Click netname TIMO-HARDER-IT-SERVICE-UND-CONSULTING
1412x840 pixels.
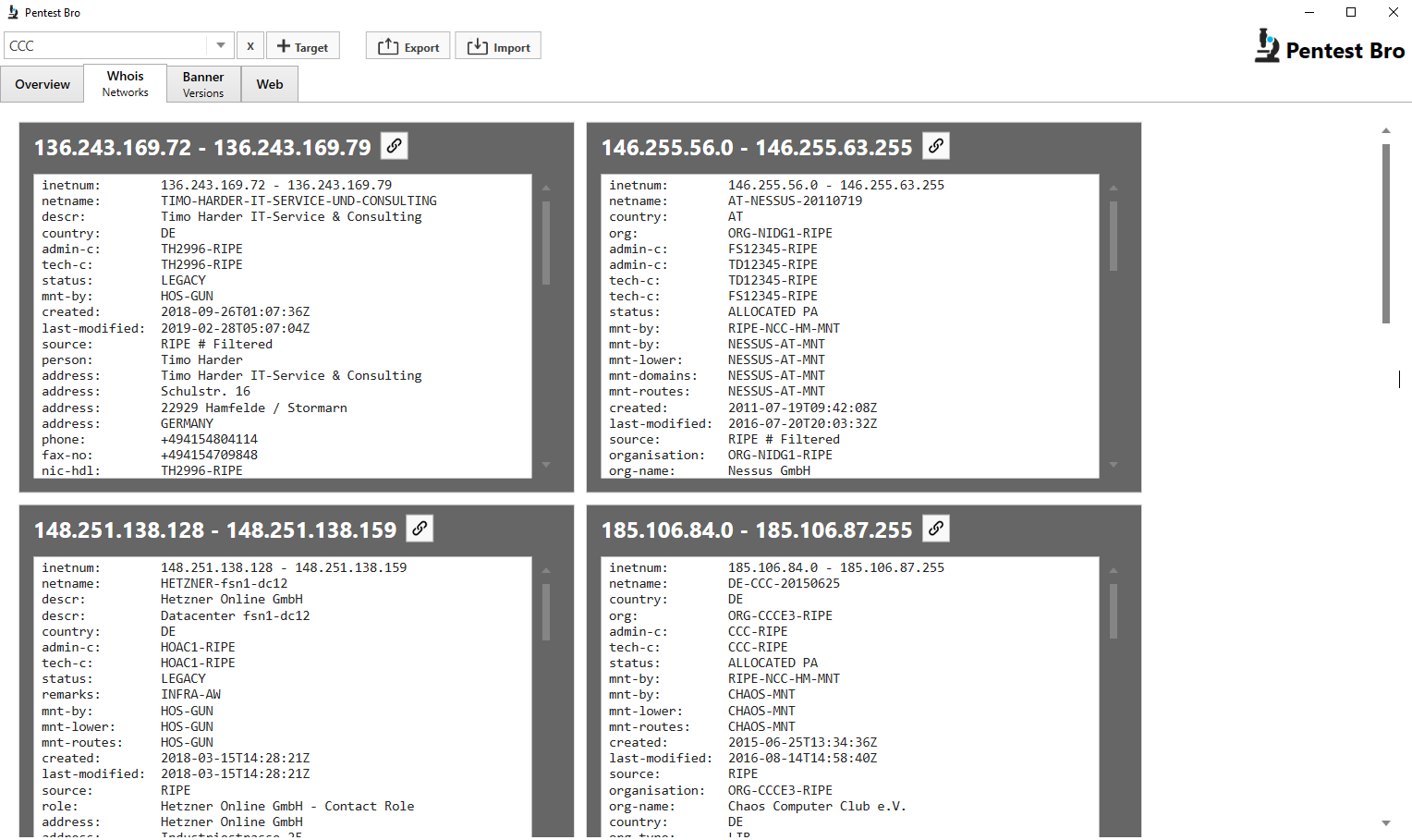[x=298, y=201]
